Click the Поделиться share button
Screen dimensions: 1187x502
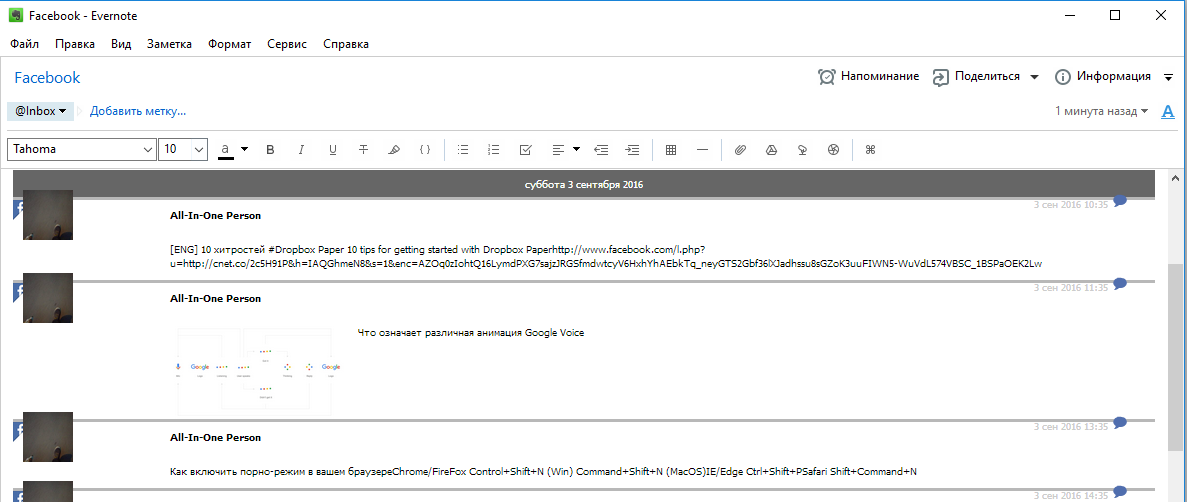975,76
